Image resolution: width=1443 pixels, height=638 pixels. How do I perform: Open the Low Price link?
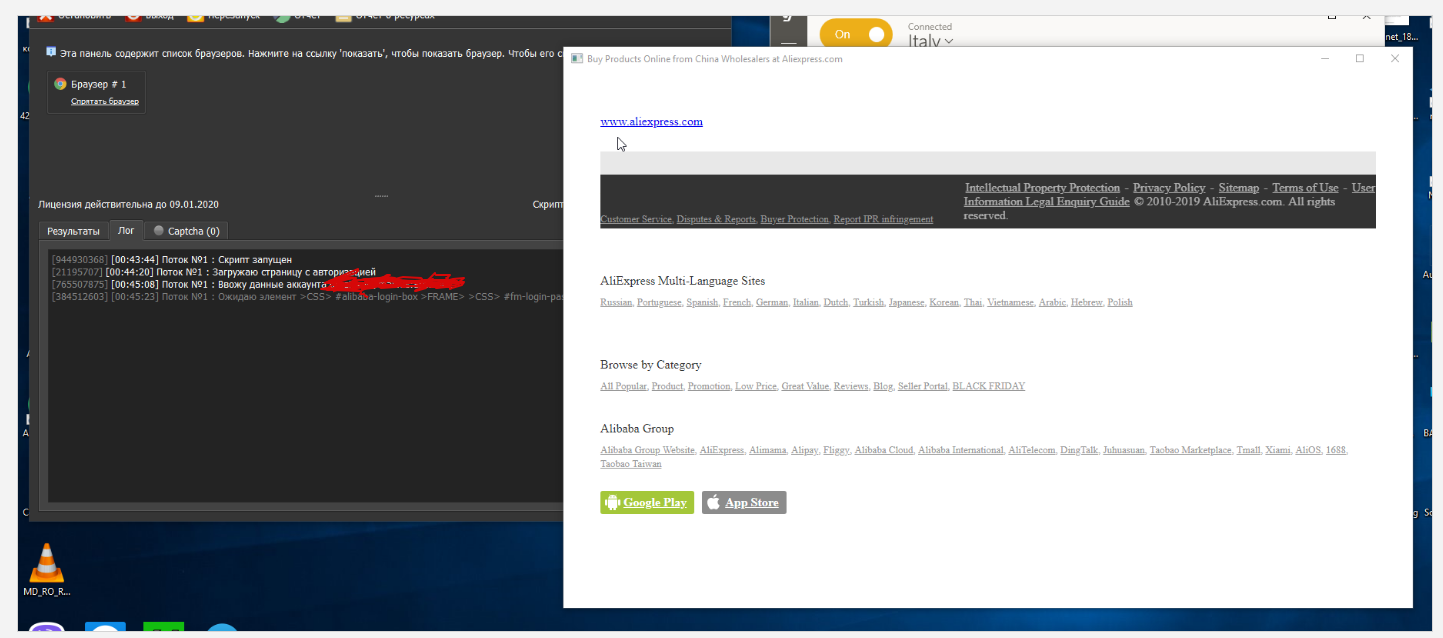click(756, 386)
